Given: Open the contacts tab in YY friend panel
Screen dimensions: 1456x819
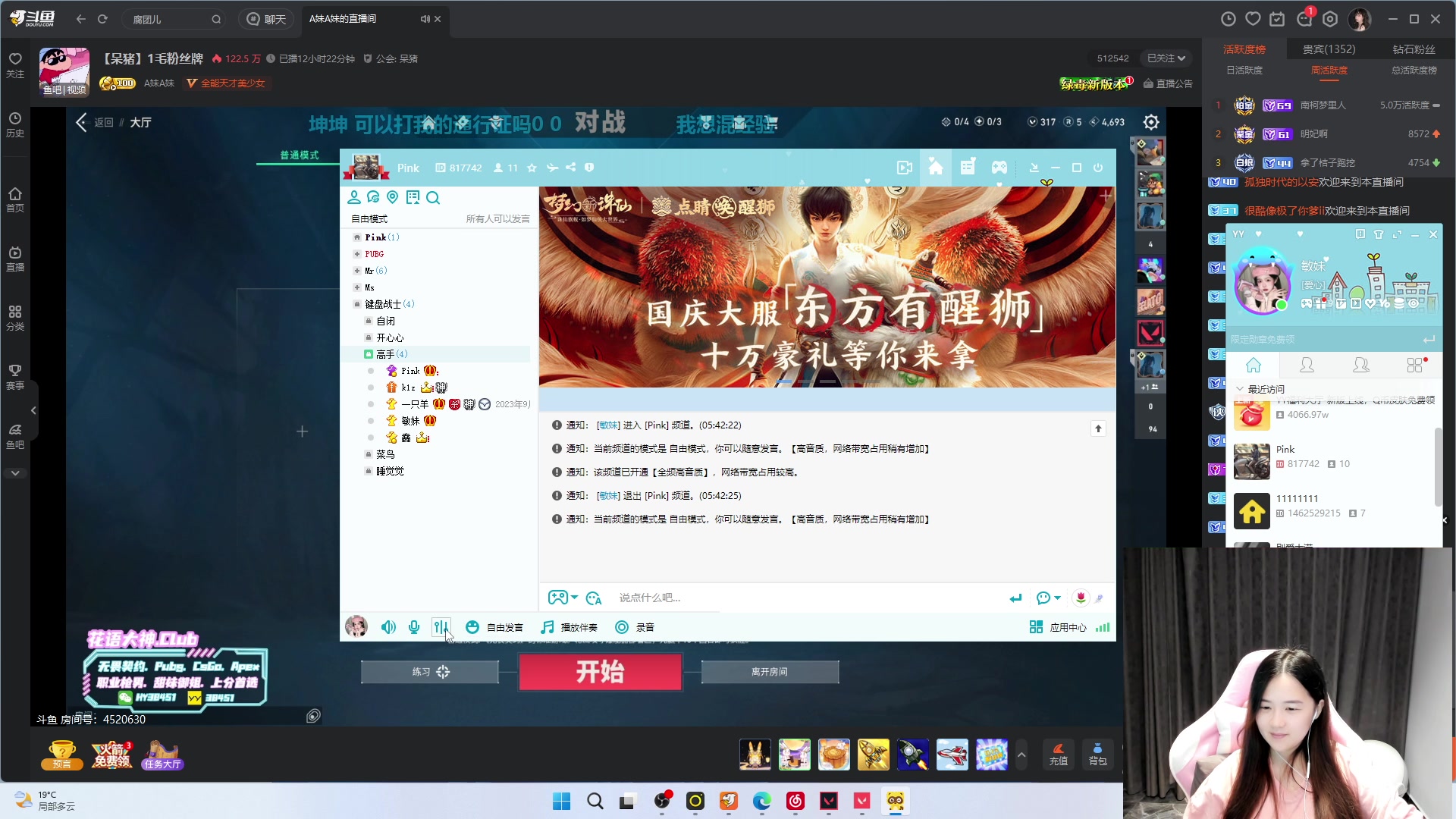Looking at the screenshot, I should [x=1307, y=366].
